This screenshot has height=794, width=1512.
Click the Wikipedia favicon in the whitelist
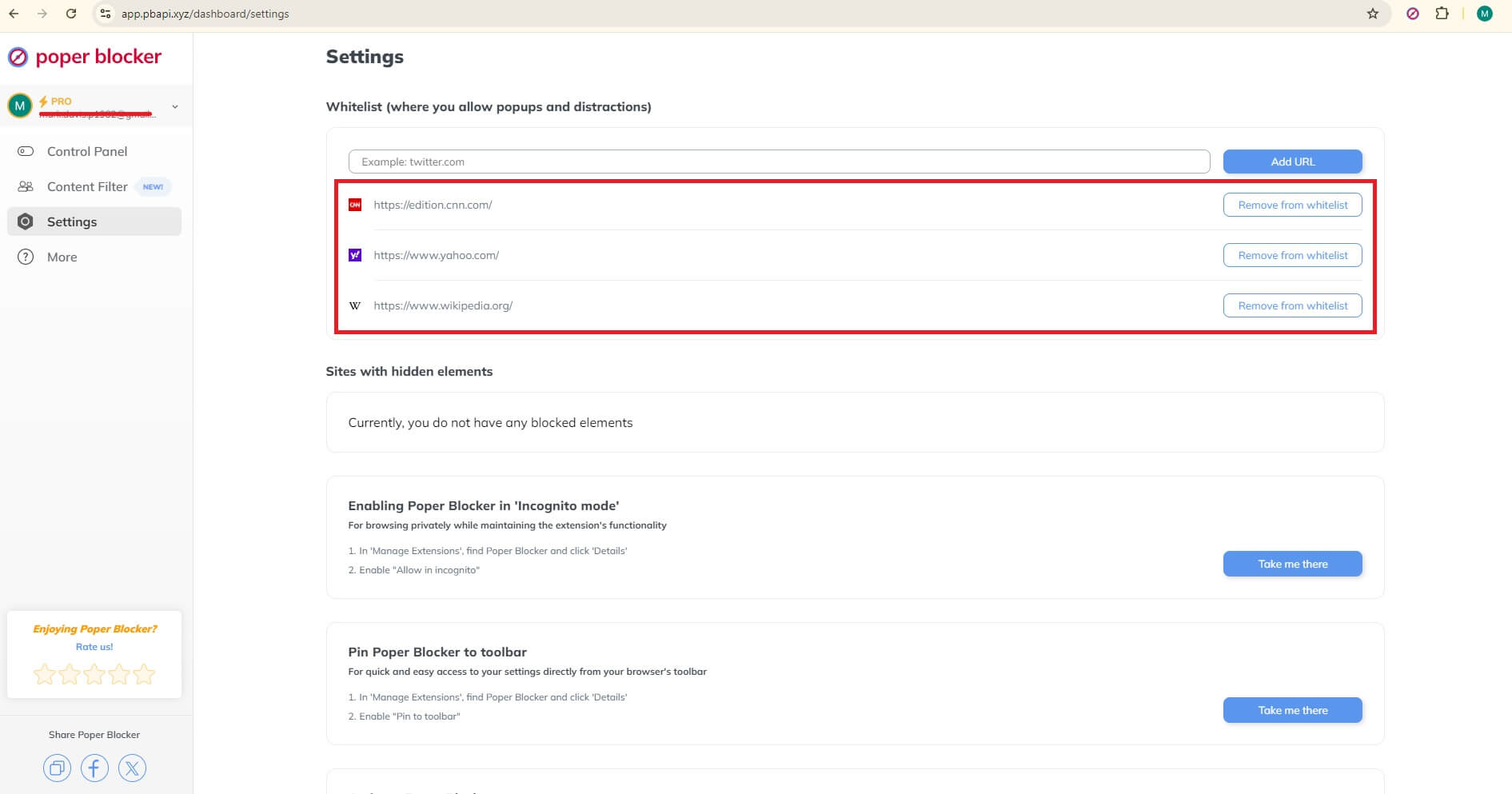(x=355, y=305)
